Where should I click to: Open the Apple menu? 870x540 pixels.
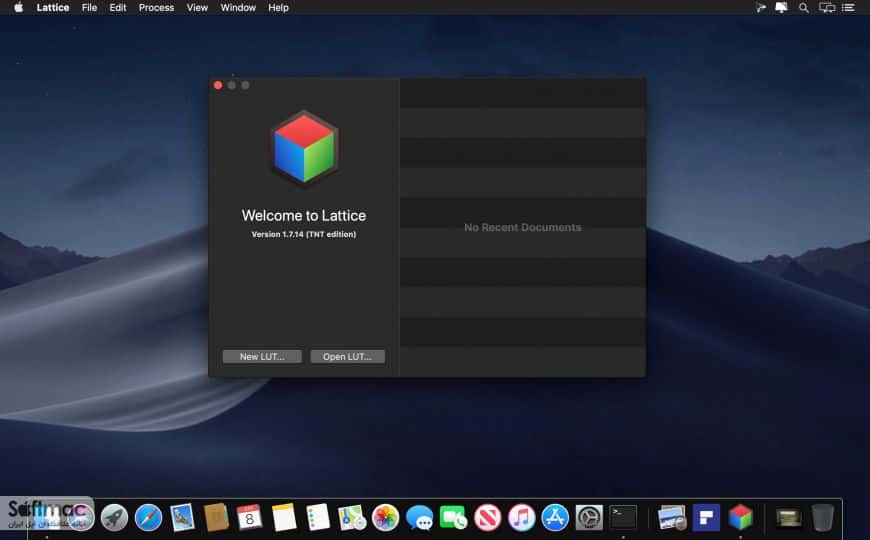tap(18, 8)
